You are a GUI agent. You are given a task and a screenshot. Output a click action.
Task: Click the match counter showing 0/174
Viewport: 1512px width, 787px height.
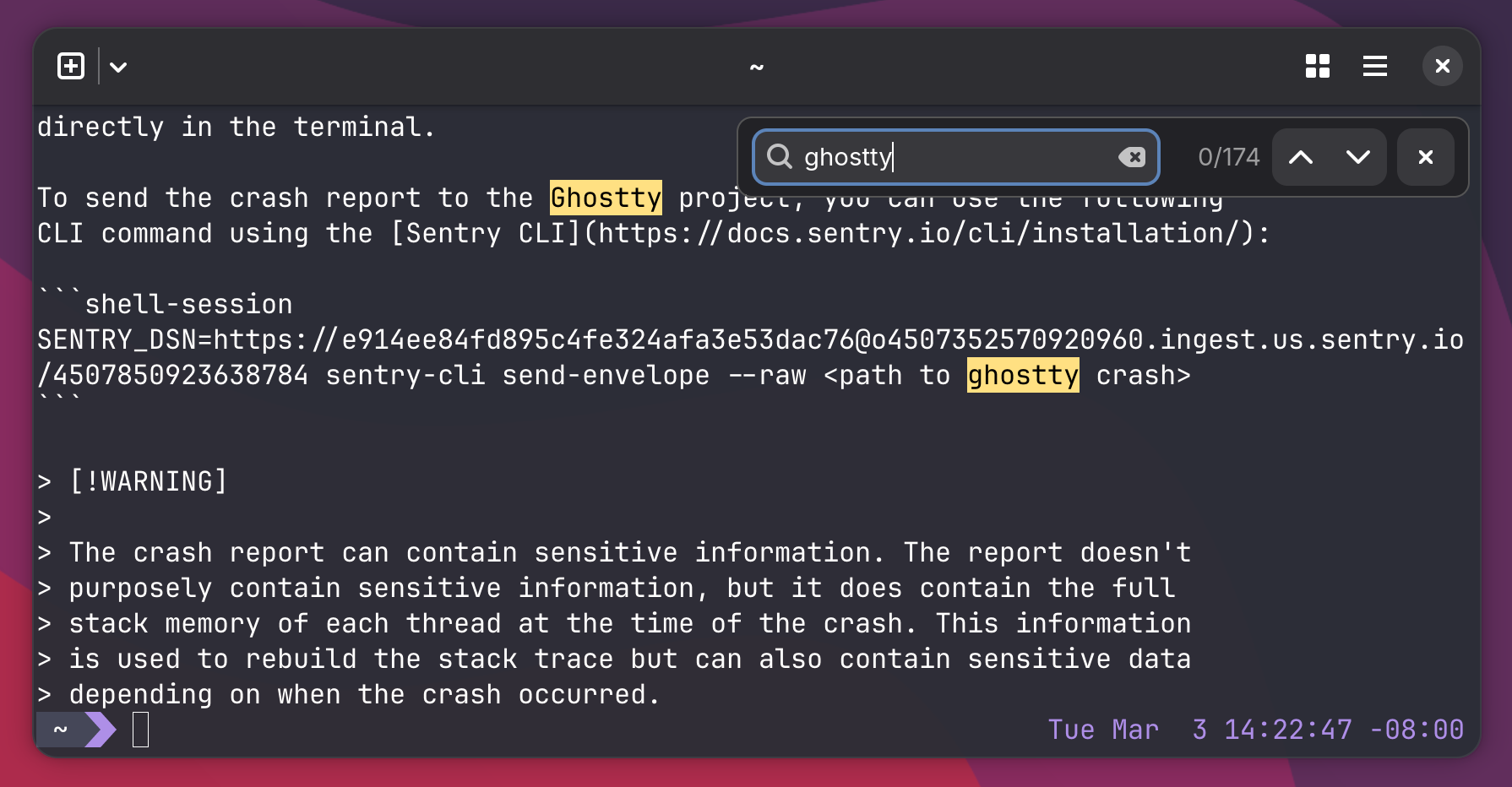(x=1228, y=157)
